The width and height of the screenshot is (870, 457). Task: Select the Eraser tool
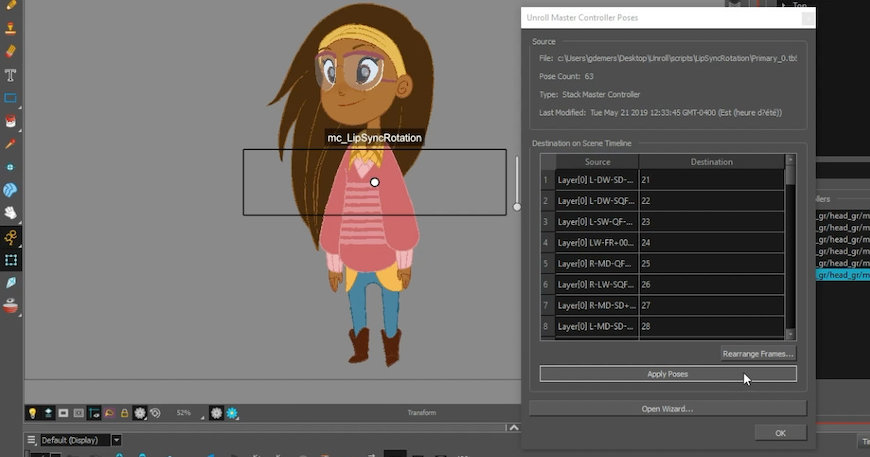click(x=10, y=52)
